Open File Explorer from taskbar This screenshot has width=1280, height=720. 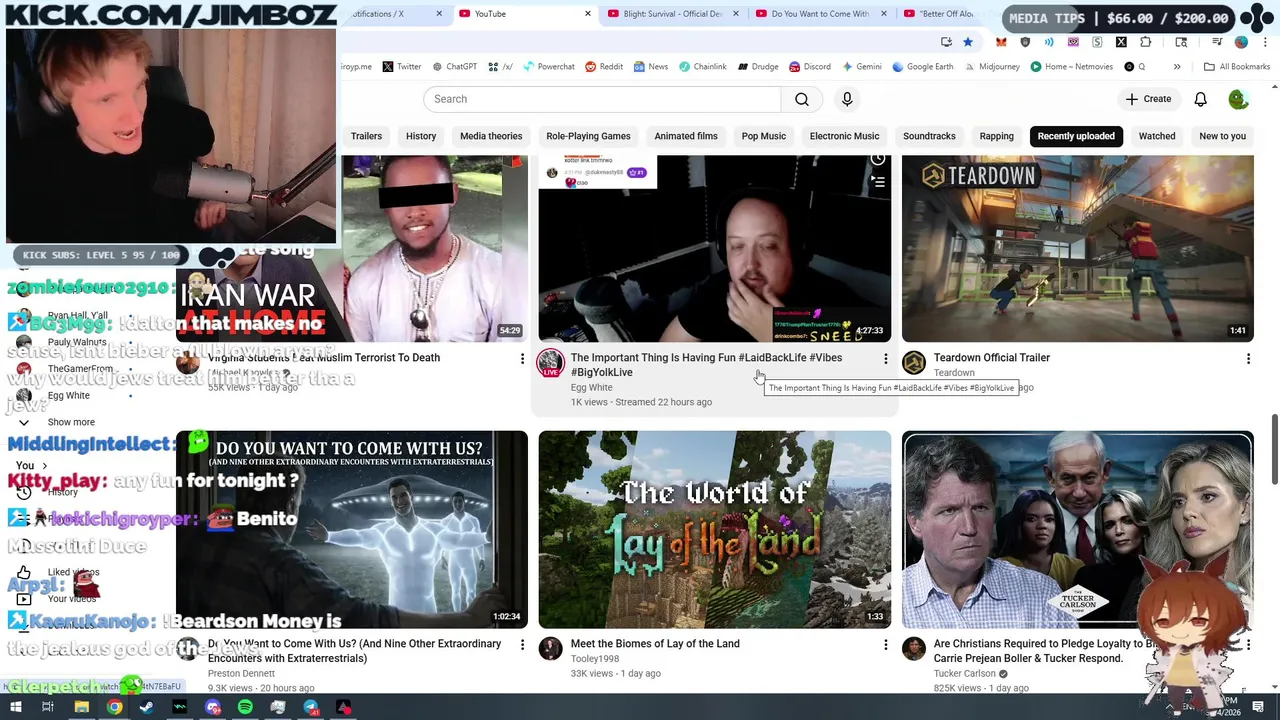pos(81,708)
